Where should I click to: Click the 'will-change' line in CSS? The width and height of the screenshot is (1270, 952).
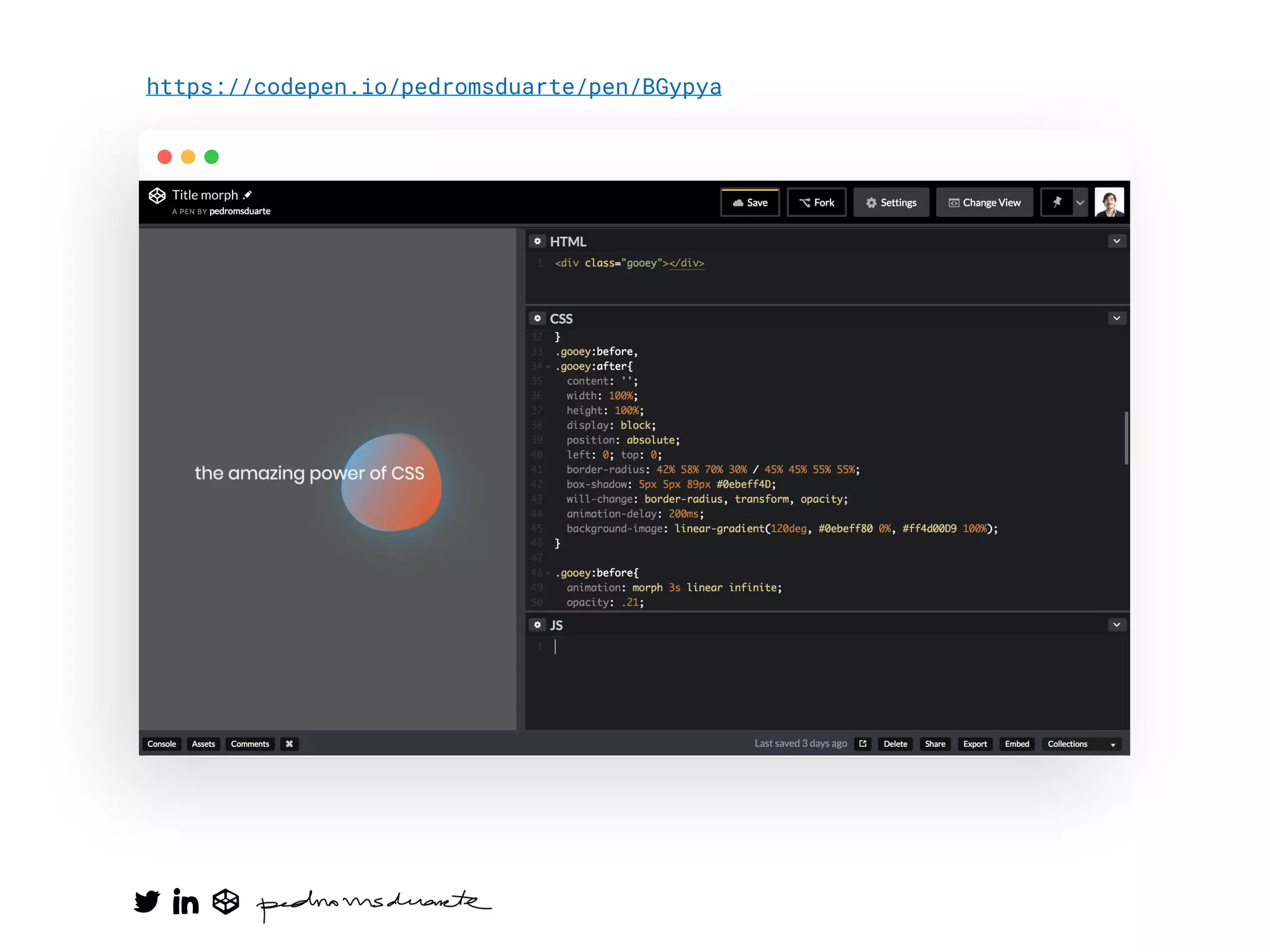click(707, 499)
